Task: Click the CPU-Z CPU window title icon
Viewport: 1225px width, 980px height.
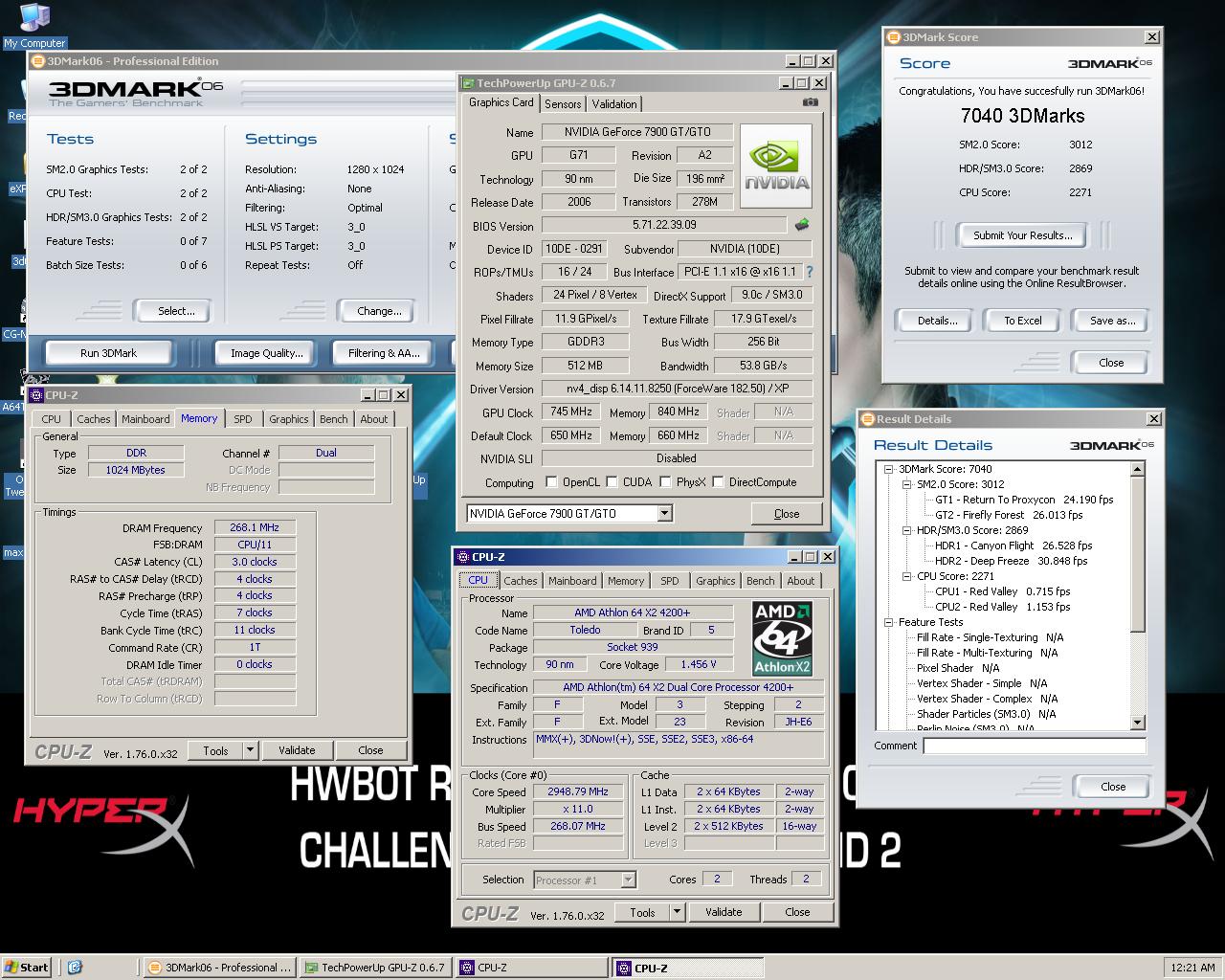Action: 463,556
